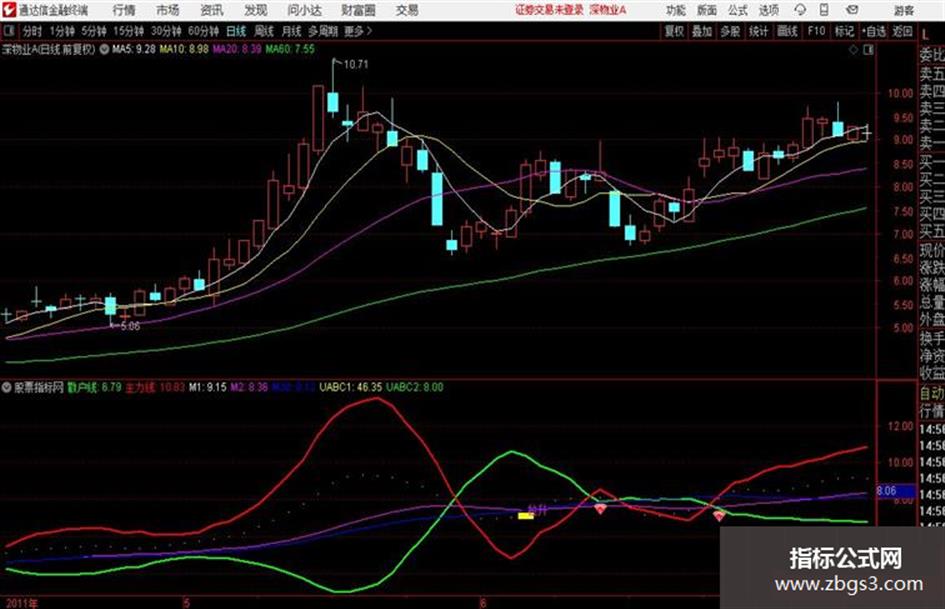Image resolution: width=945 pixels, height=609 pixels.
Task: Click the mobile phone icon
Action: pos(824,10)
